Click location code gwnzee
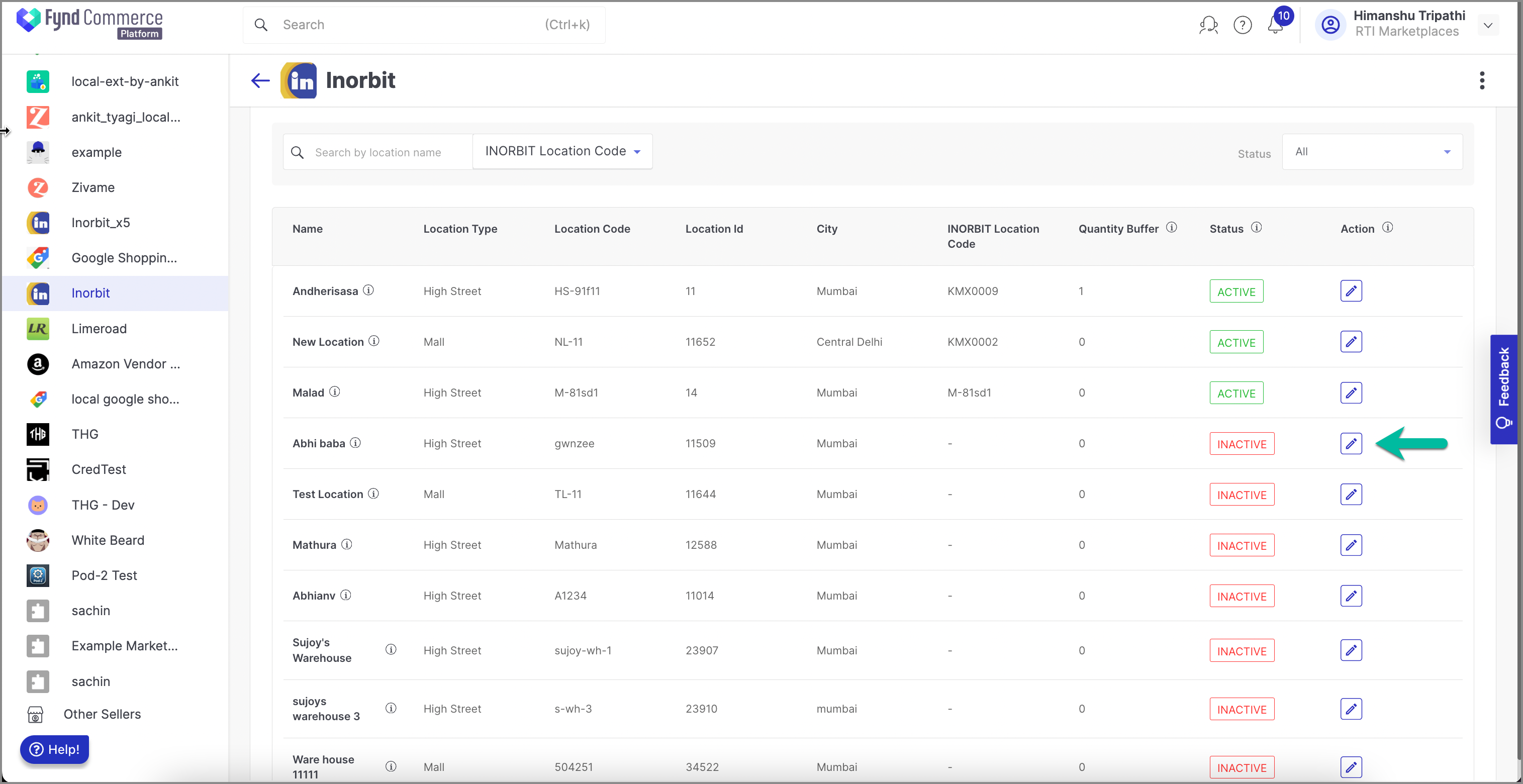 [x=574, y=443]
